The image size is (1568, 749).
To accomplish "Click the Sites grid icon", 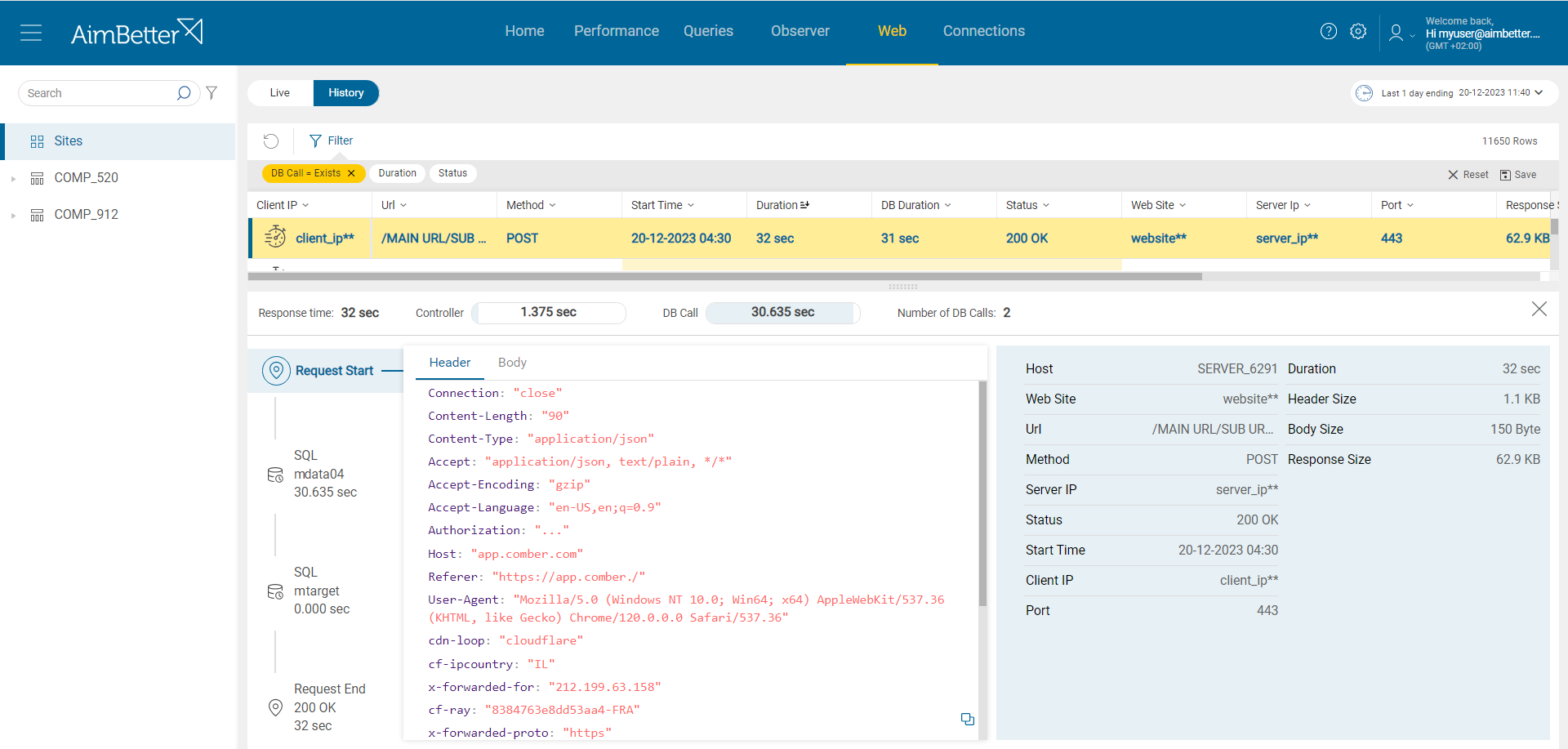I will coord(37,141).
